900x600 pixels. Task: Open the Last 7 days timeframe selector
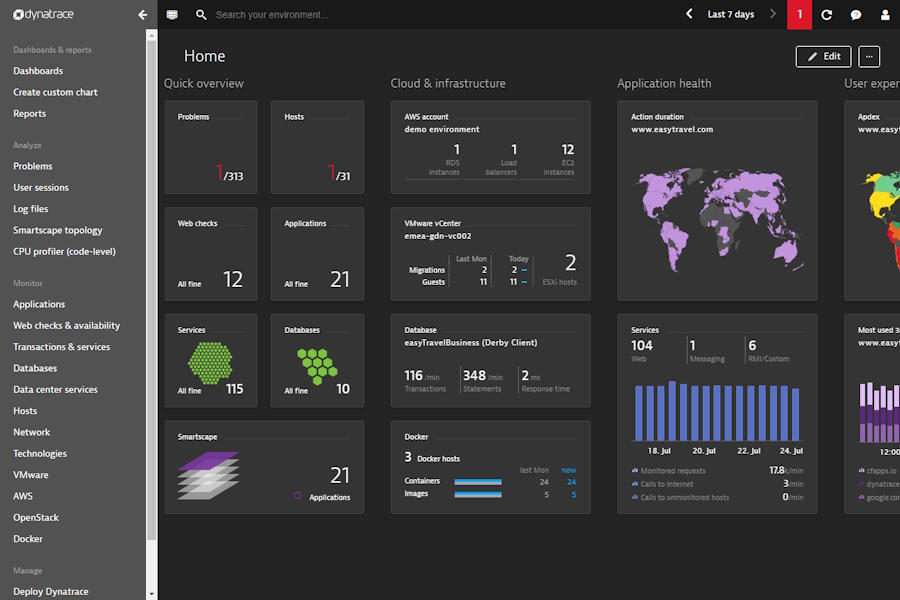731,14
